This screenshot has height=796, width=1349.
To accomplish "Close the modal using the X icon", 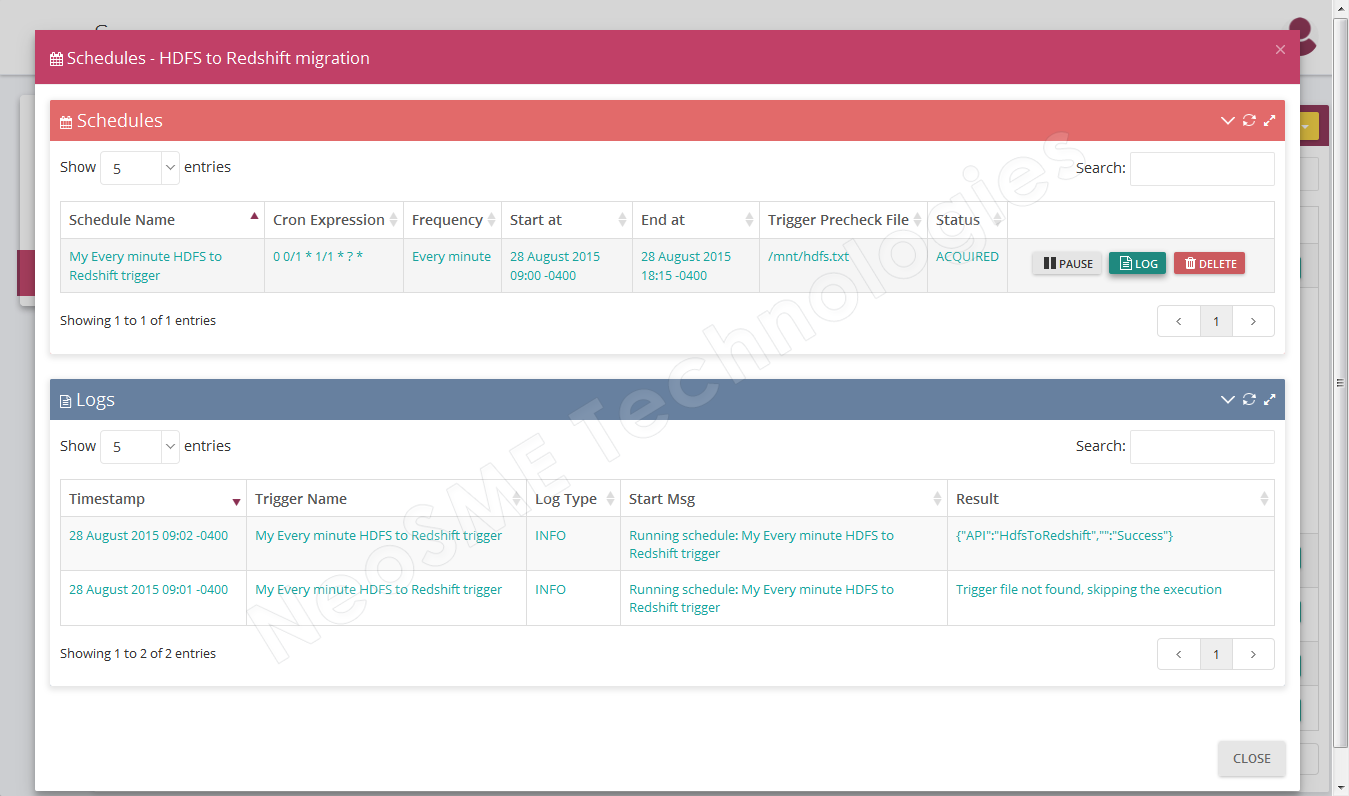I will 1280,50.
